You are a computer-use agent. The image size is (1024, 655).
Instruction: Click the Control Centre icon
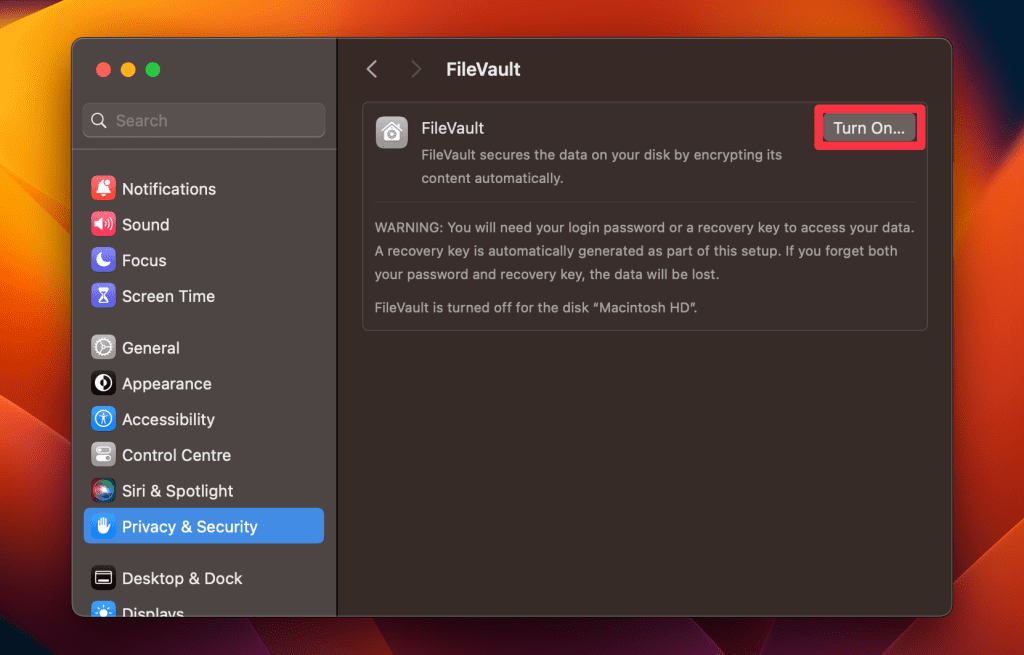tap(103, 455)
